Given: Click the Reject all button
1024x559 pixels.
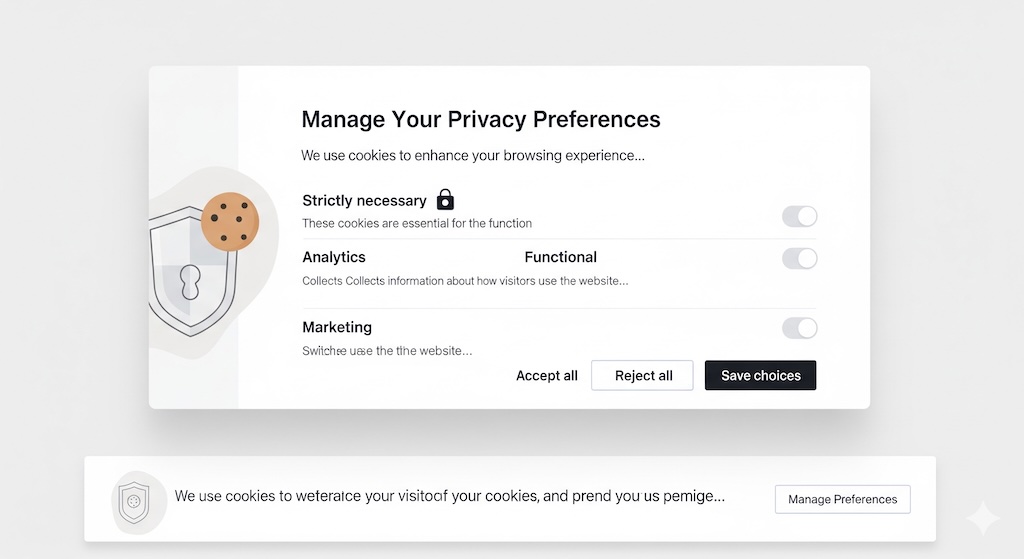Looking at the screenshot, I should point(643,376).
